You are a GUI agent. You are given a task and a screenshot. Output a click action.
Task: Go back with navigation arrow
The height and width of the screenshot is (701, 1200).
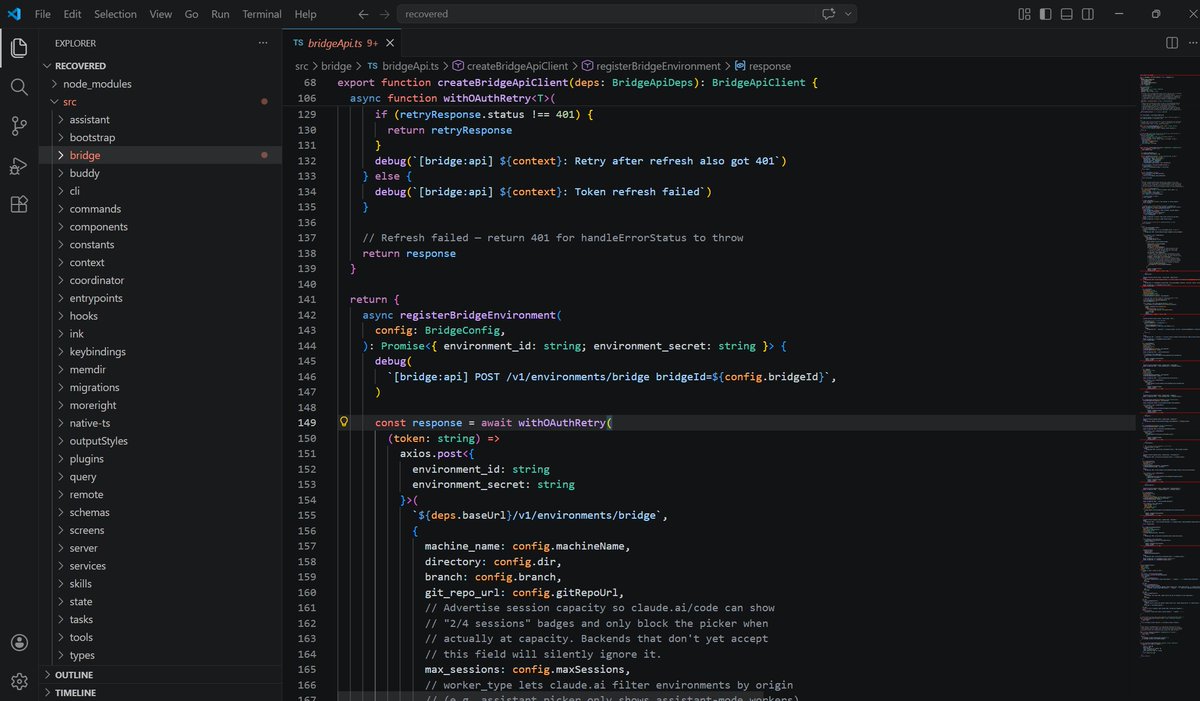pos(363,14)
